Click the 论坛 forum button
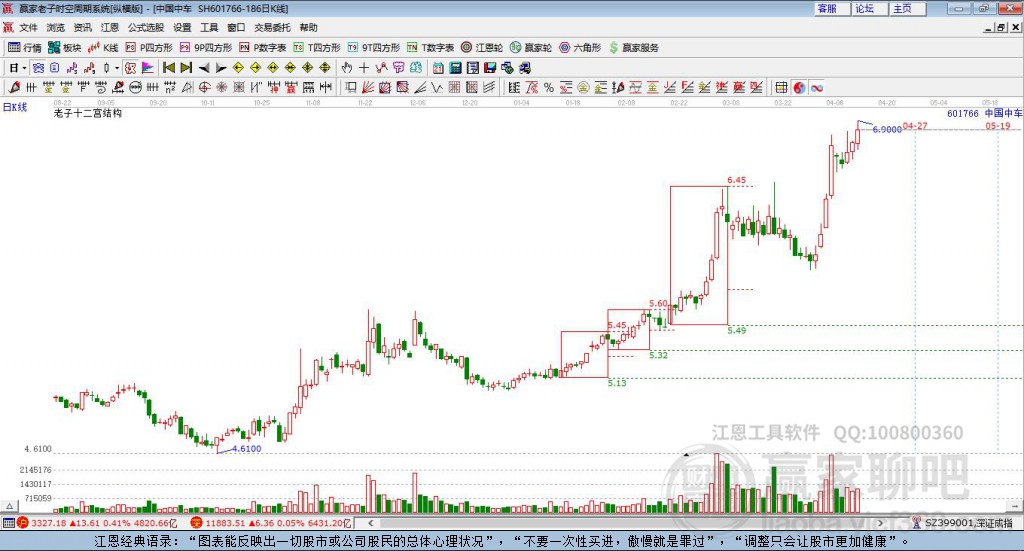 point(864,8)
